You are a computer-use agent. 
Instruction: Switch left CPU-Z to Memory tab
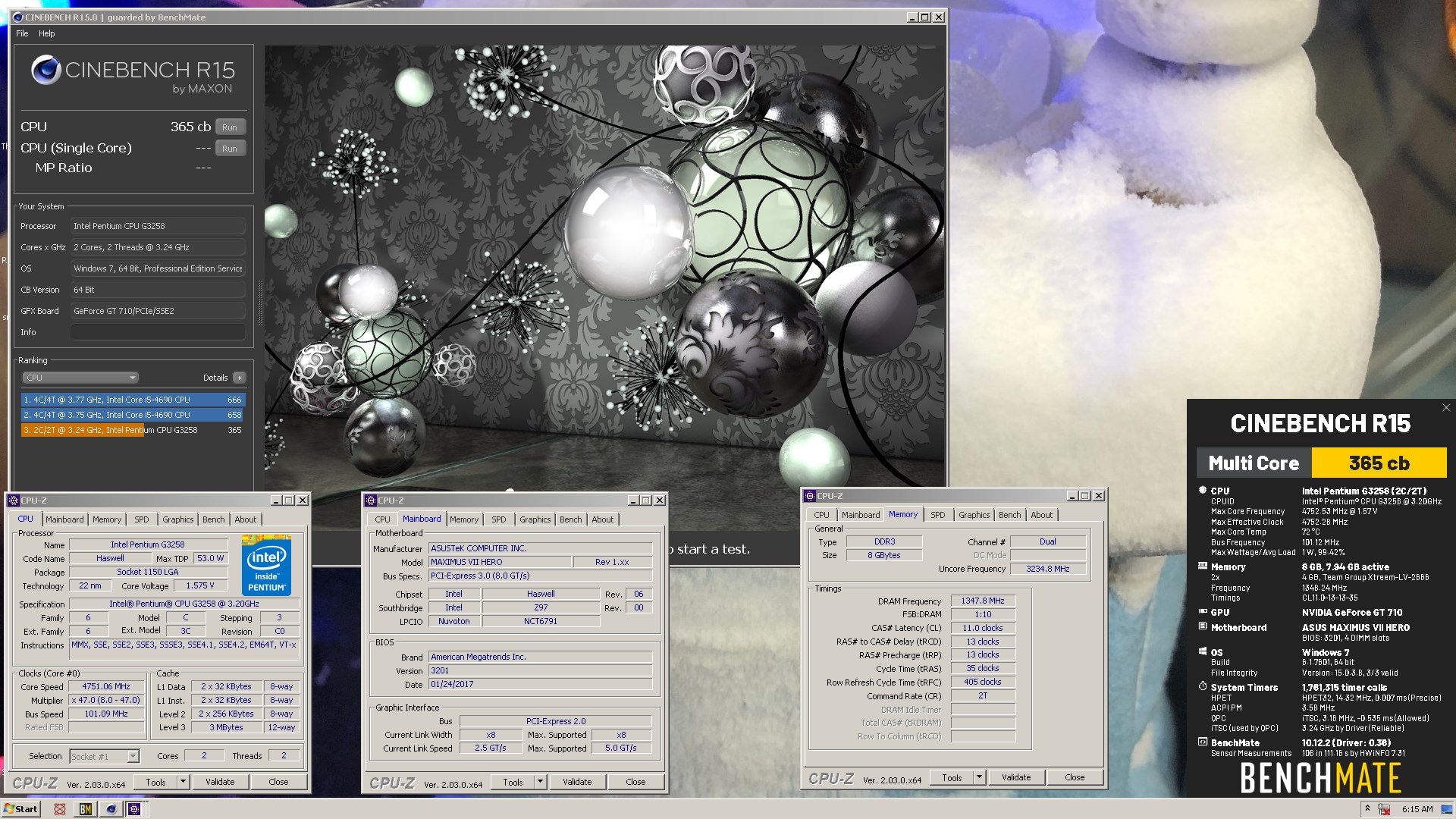tap(107, 519)
